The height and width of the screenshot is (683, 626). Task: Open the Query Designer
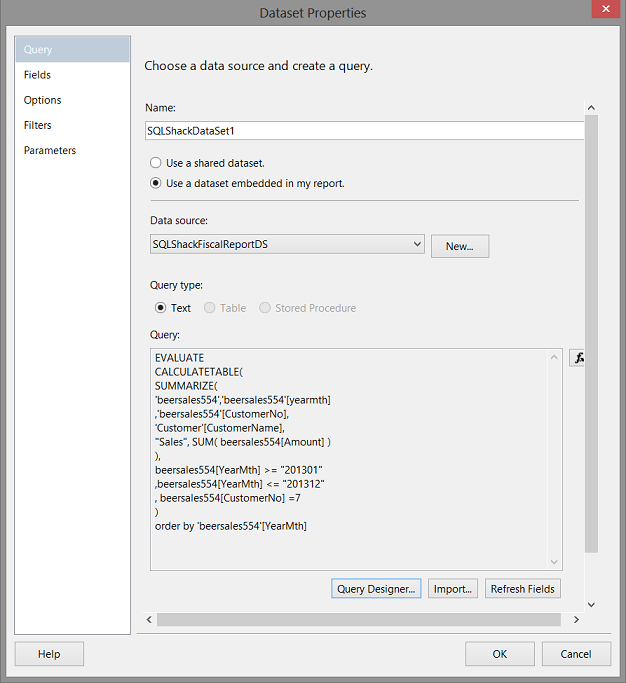click(x=376, y=589)
